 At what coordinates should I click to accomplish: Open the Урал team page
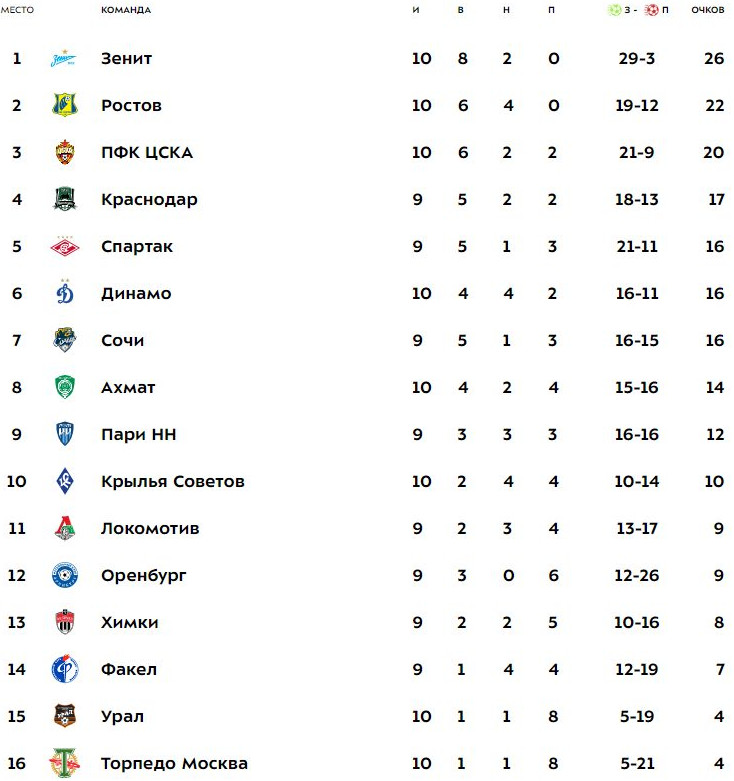pyautogui.click(x=122, y=716)
